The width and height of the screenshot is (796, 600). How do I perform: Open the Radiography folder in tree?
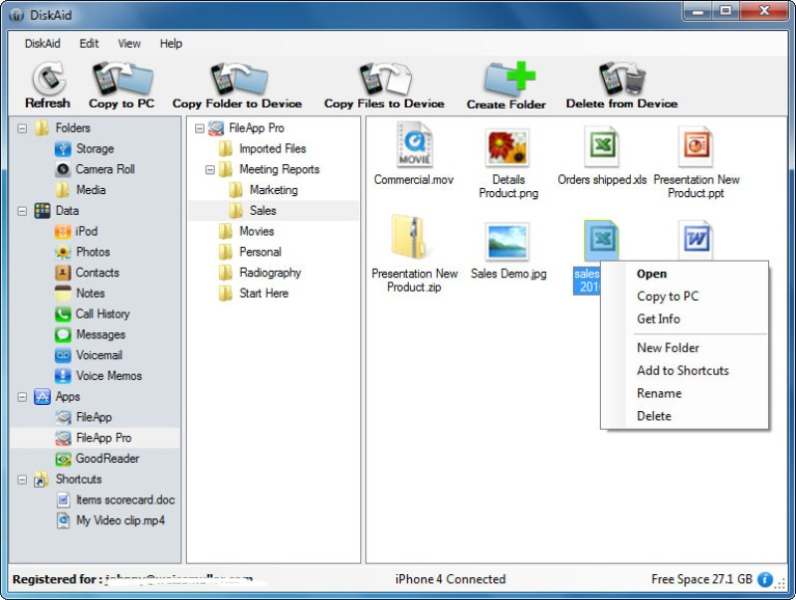(x=269, y=272)
